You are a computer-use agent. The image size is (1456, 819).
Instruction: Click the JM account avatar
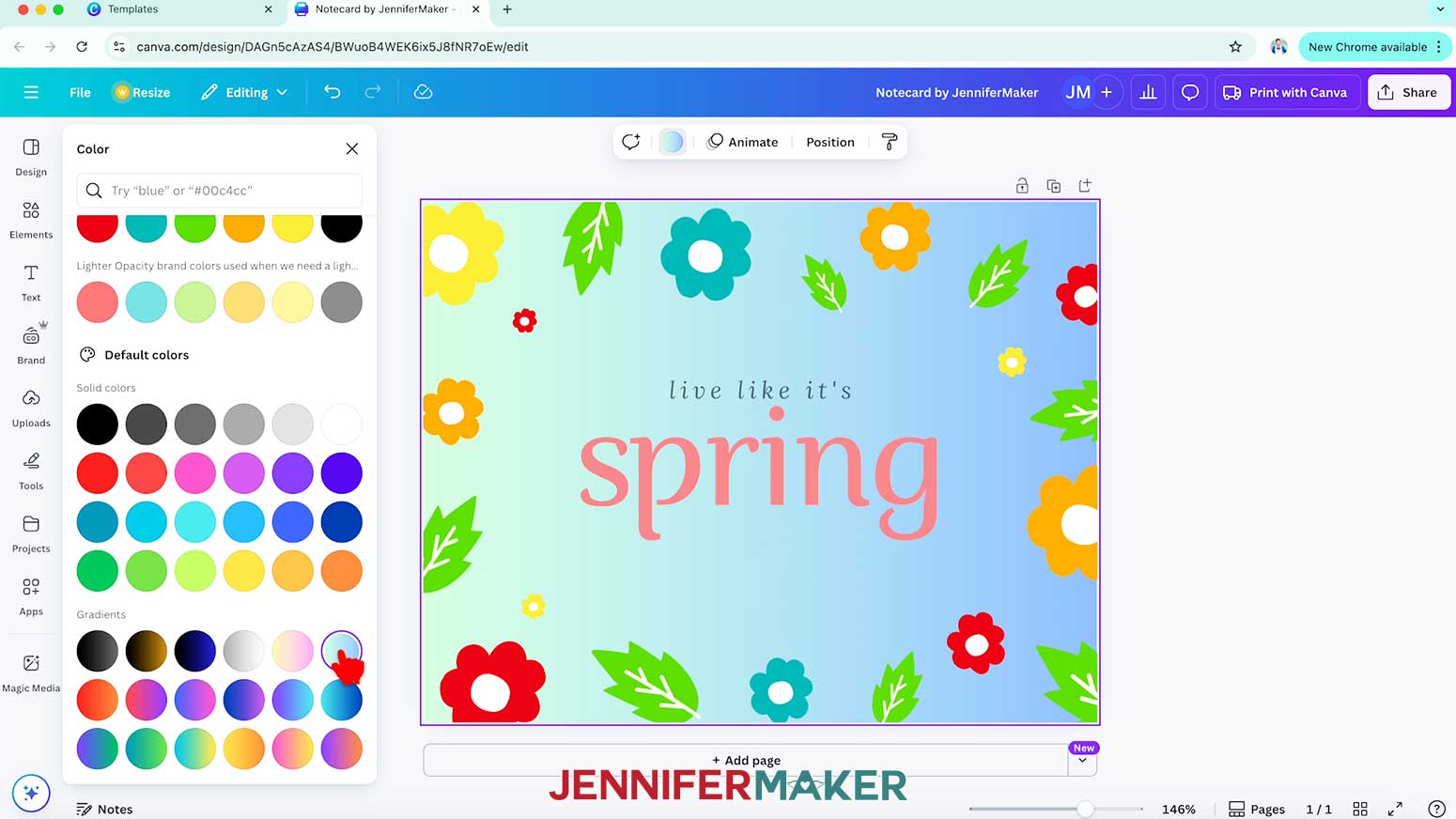(1078, 92)
